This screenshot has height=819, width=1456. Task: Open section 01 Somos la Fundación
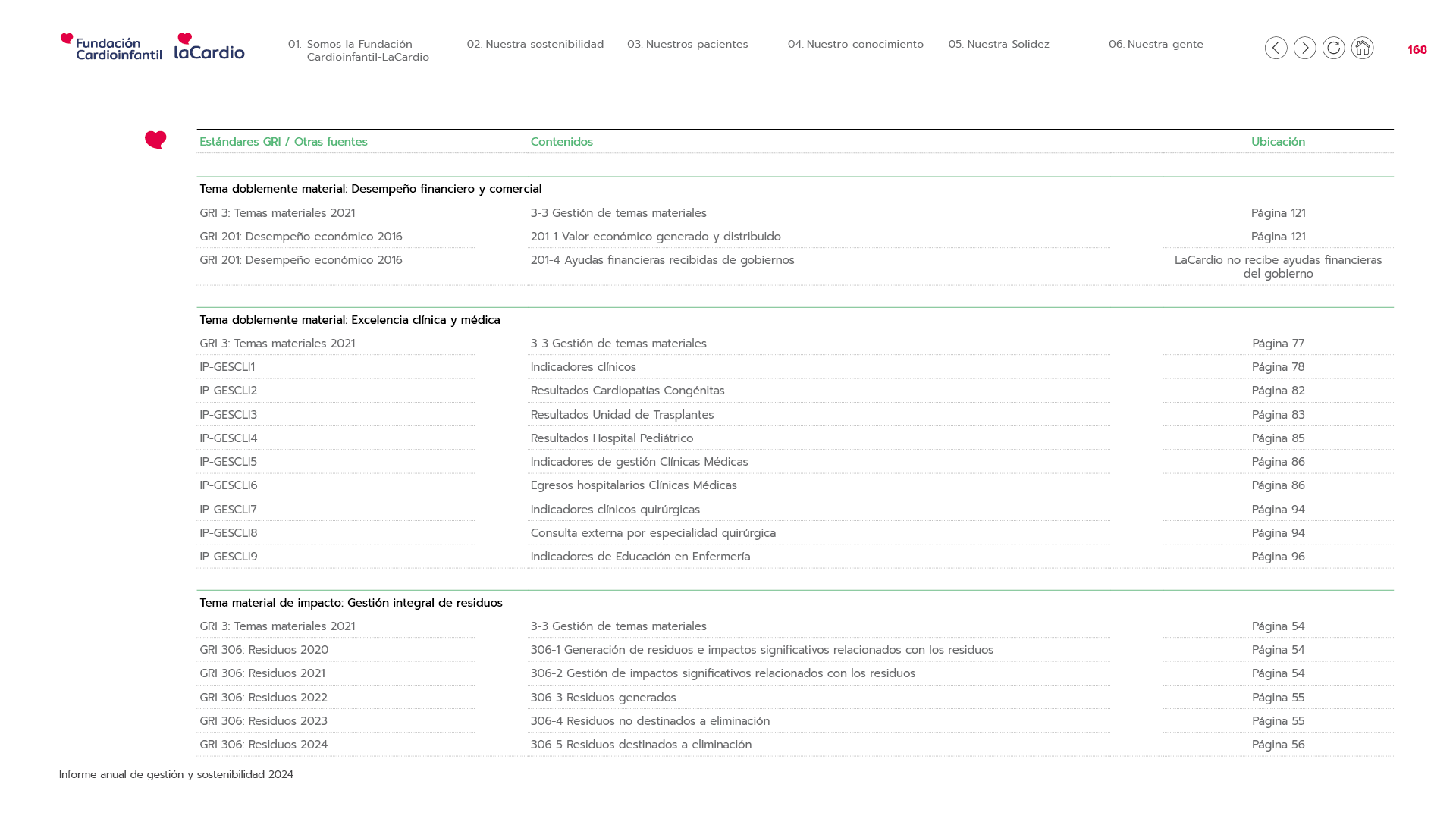pyautogui.click(x=359, y=51)
